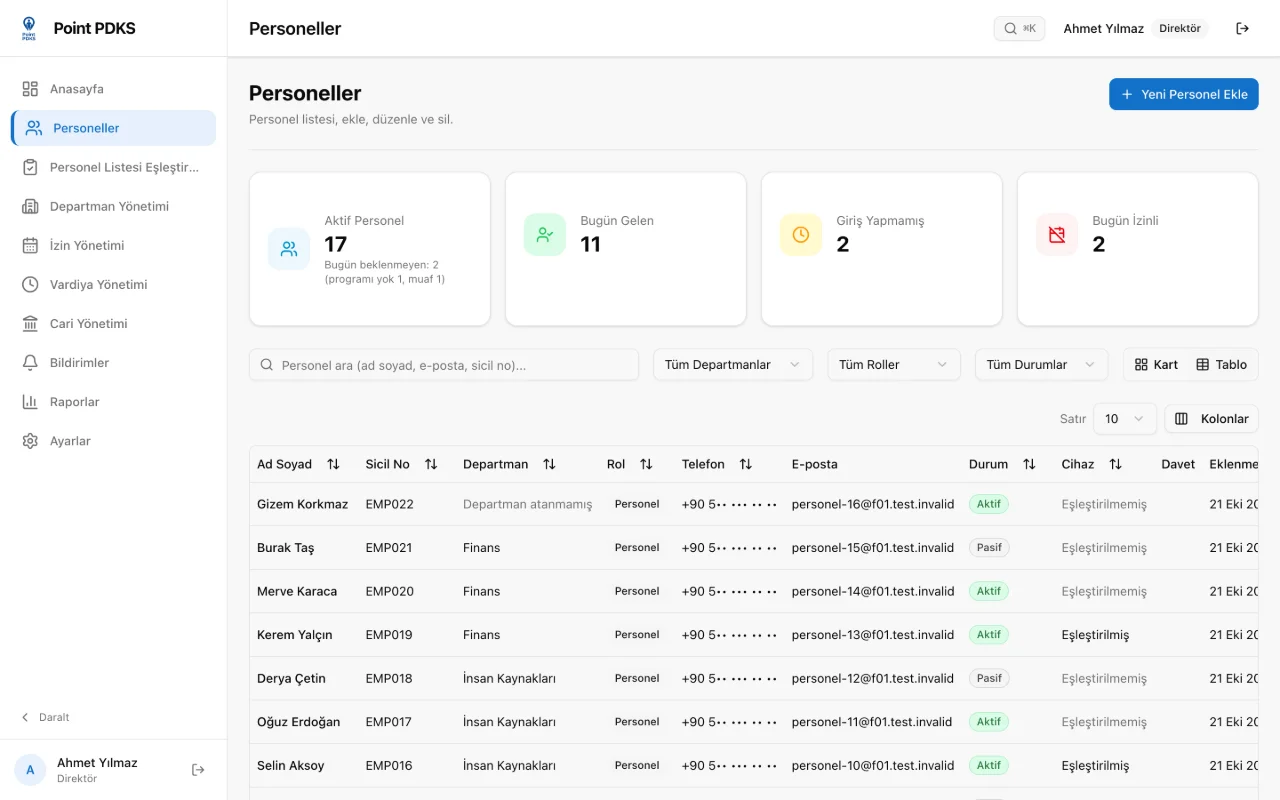Focus the Personel ara search field
The height and width of the screenshot is (800, 1280).
[x=444, y=365]
